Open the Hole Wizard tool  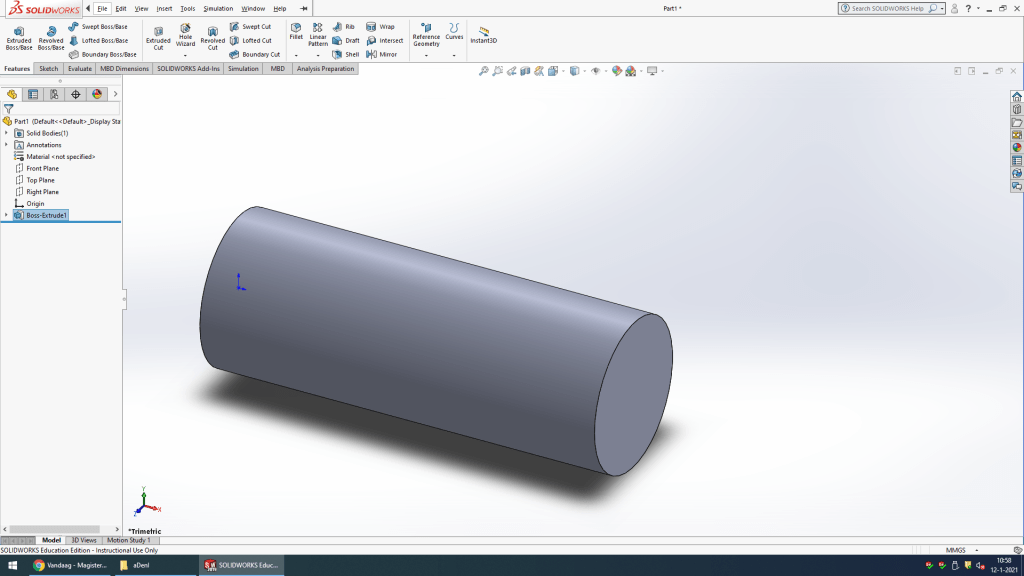185,36
